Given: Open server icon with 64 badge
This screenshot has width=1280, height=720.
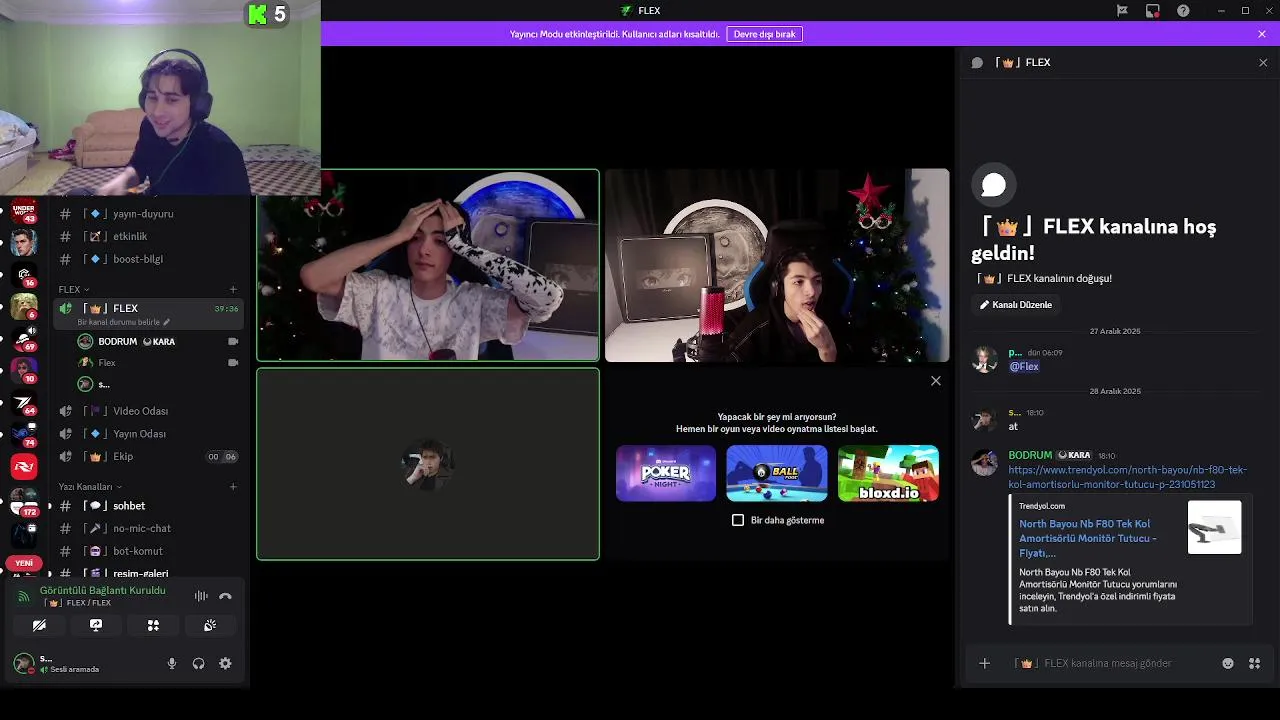Looking at the screenshot, I should coord(24,403).
